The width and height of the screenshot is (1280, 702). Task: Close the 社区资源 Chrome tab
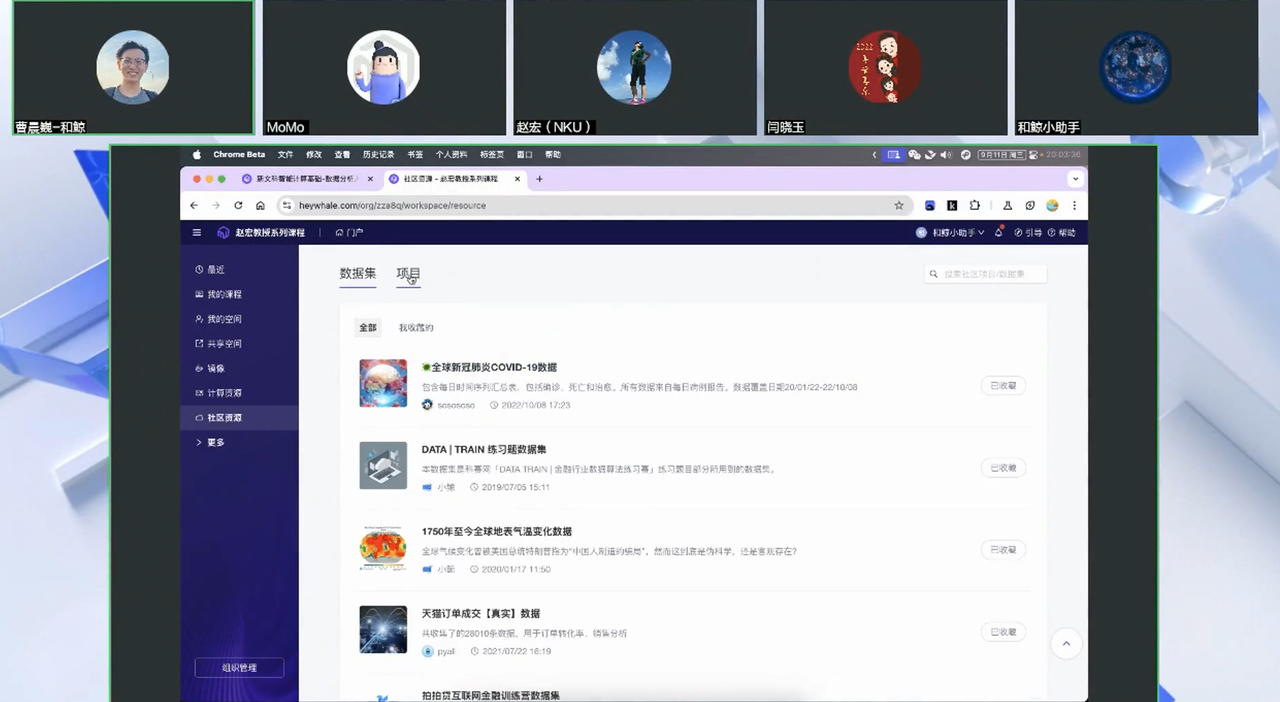click(x=517, y=179)
